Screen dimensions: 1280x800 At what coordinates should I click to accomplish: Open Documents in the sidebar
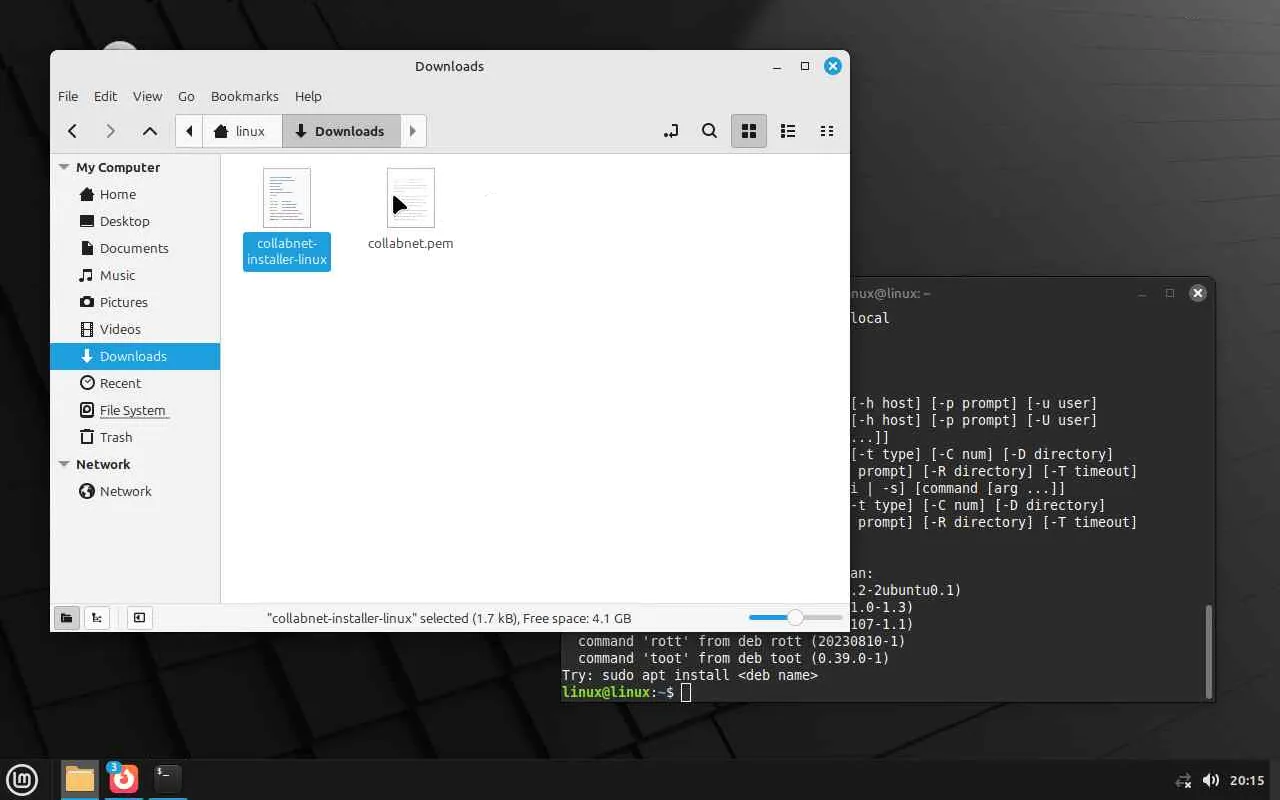(x=135, y=248)
